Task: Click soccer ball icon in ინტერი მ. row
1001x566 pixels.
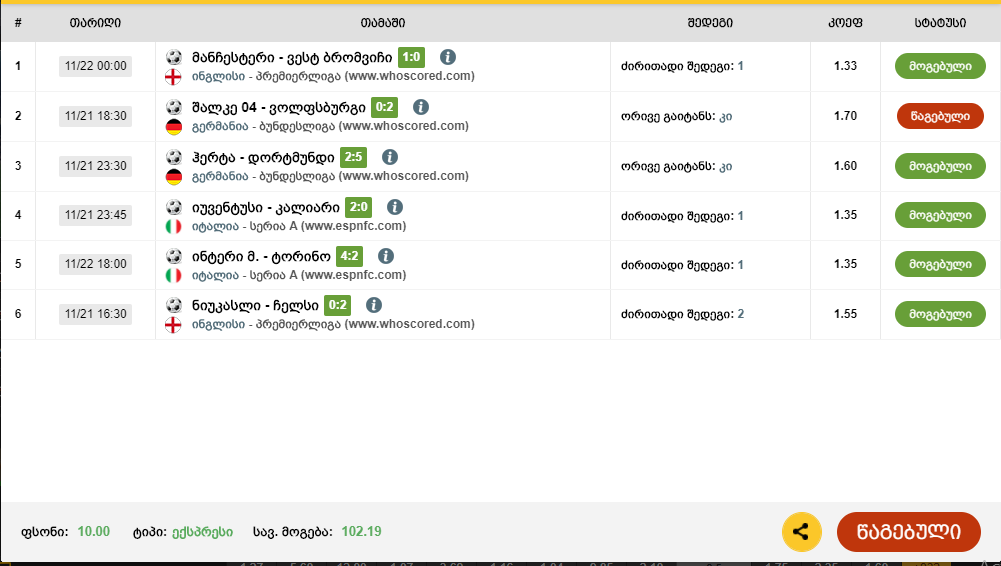Action: point(174,256)
